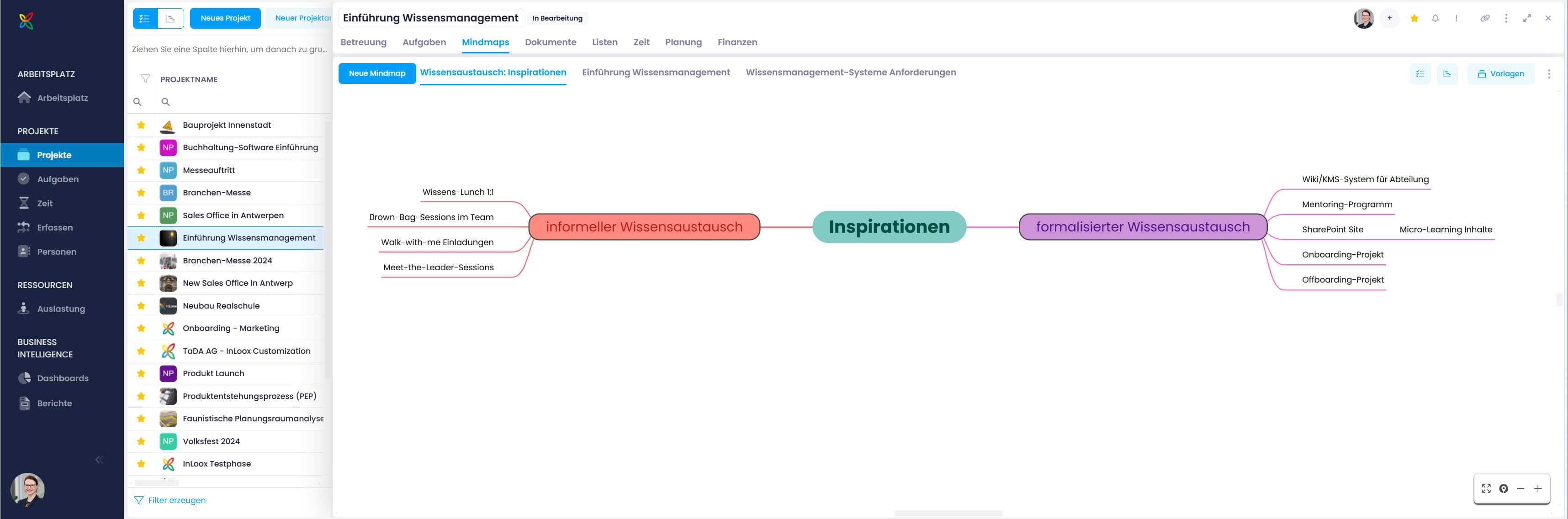This screenshot has height=519, width=1568.
Task: Open the Neubau Realschule project thumbnail
Action: [168, 305]
